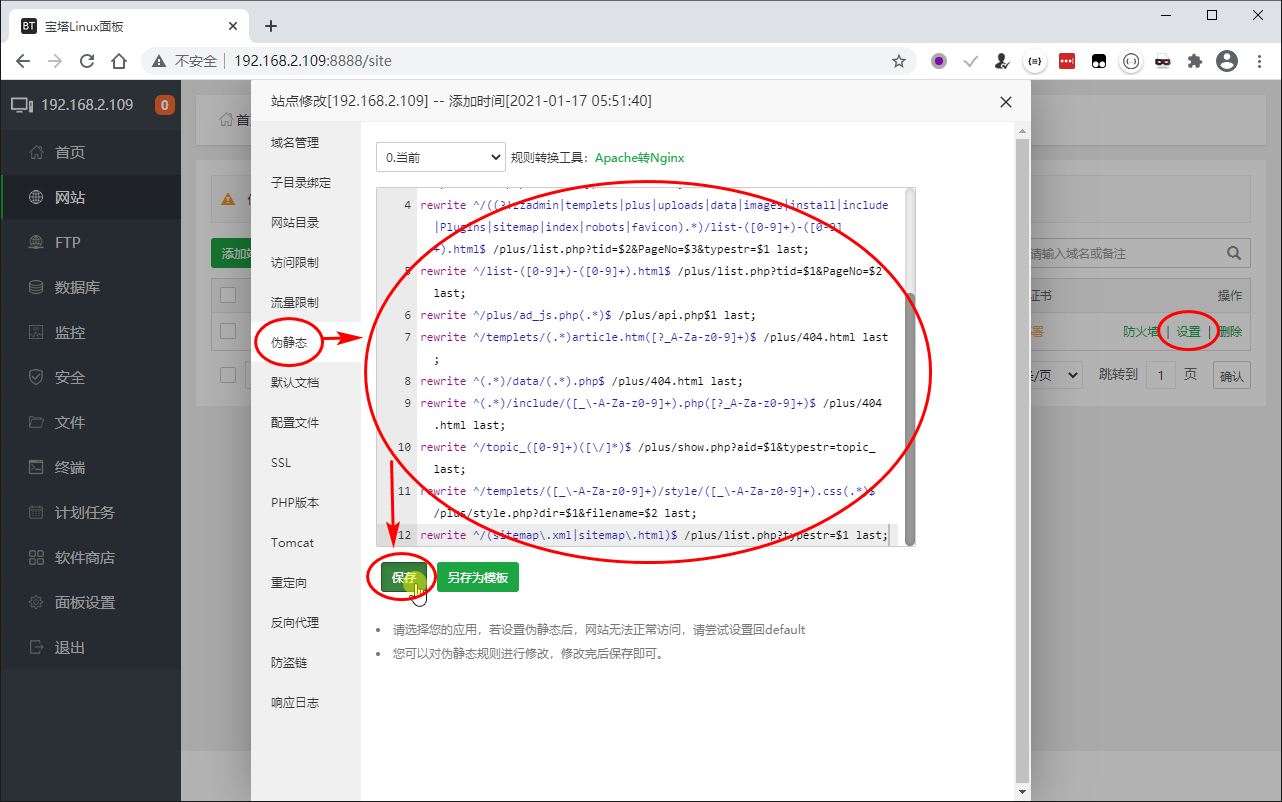
Task: Click the code editor vertical scrollbar
Action: pyautogui.click(x=910, y=418)
